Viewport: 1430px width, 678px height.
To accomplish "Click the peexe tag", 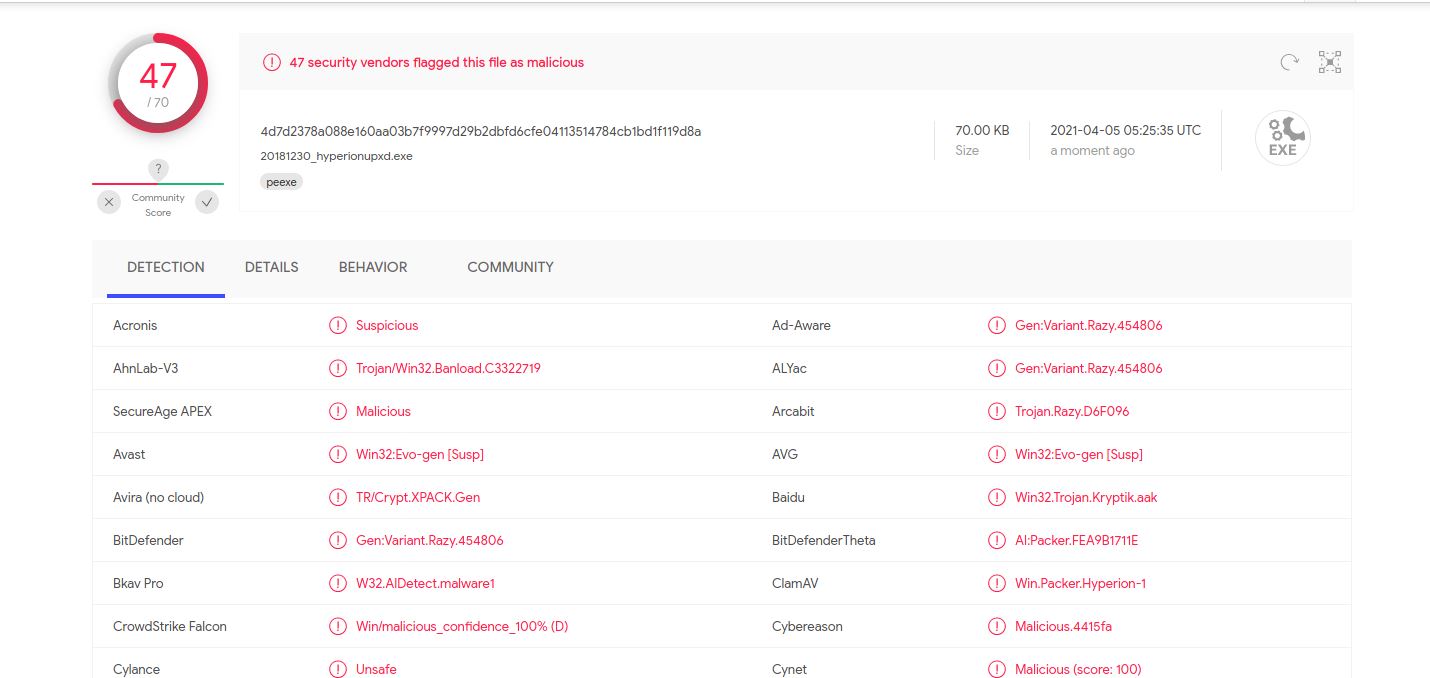I will tap(281, 182).
